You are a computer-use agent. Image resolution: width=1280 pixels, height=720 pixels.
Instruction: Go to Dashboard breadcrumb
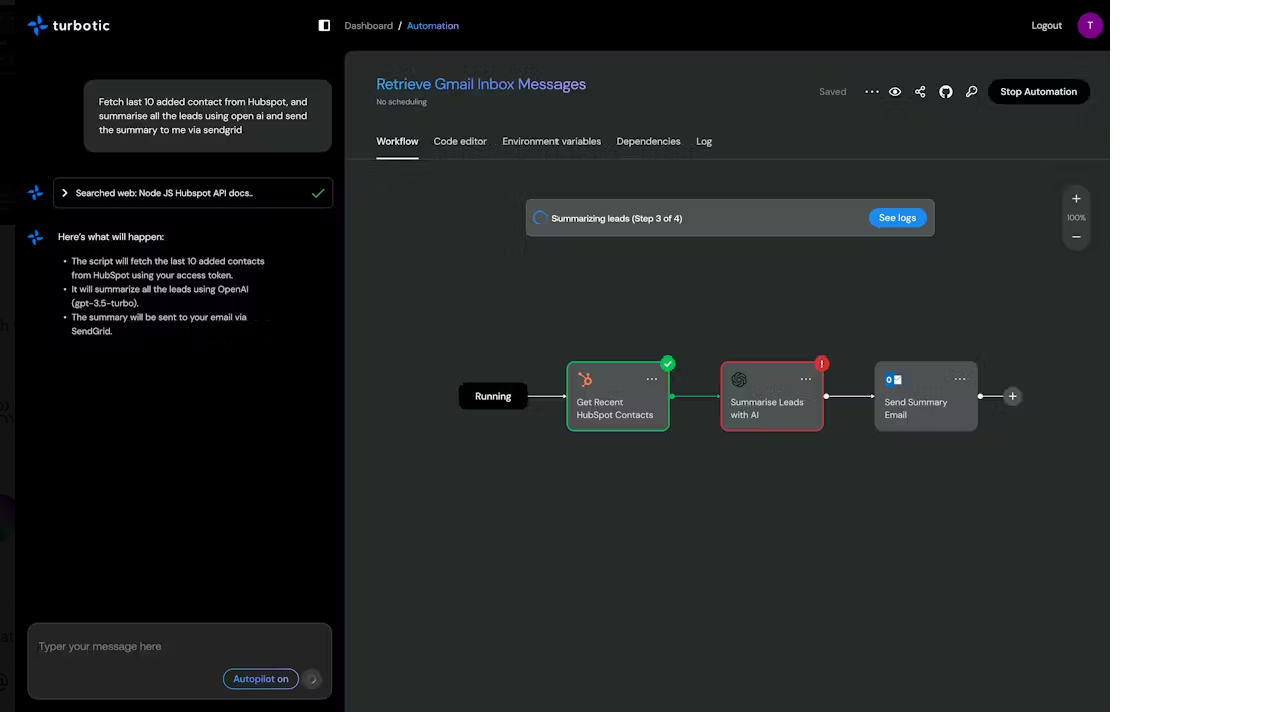[x=368, y=25]
